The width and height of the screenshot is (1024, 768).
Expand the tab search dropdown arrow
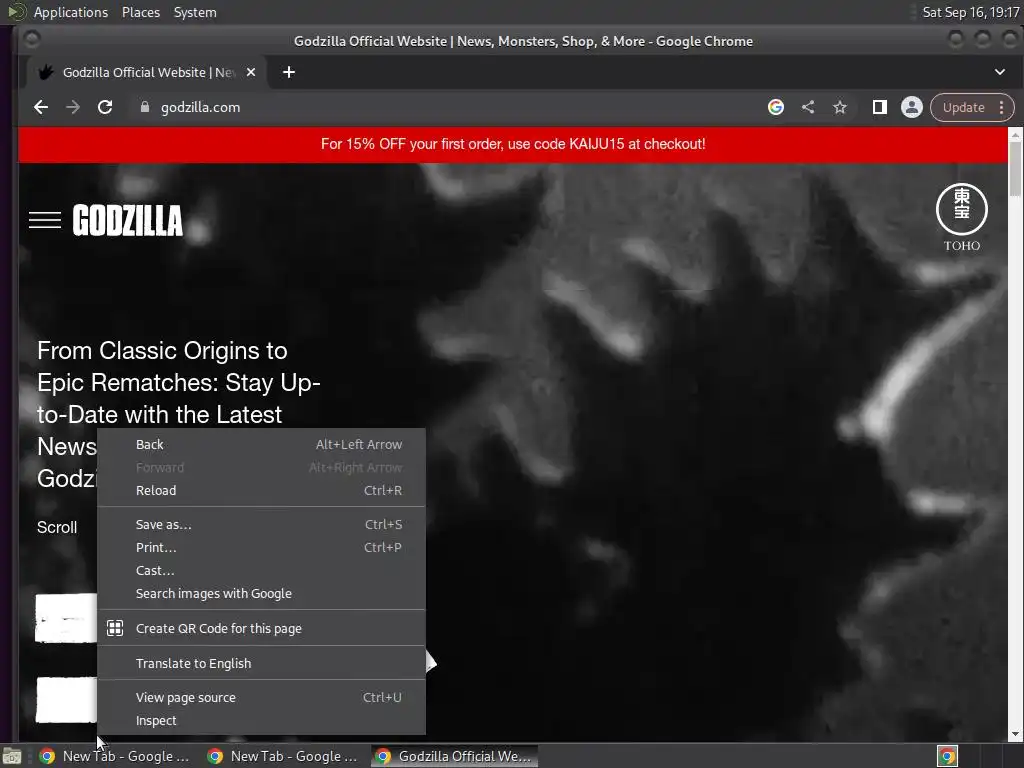tap(1000, 72)
